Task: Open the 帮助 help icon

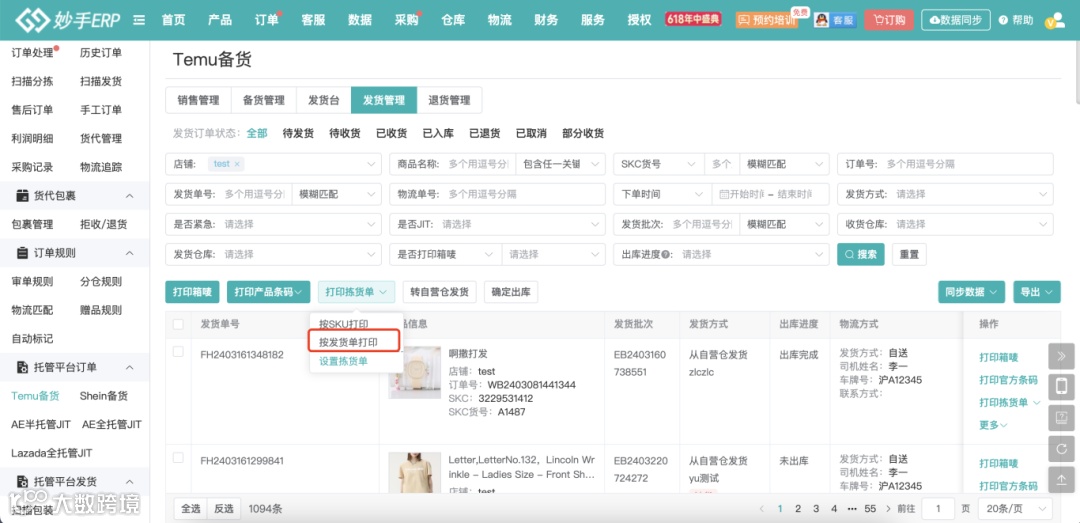Action: [x=1016, y=20]
